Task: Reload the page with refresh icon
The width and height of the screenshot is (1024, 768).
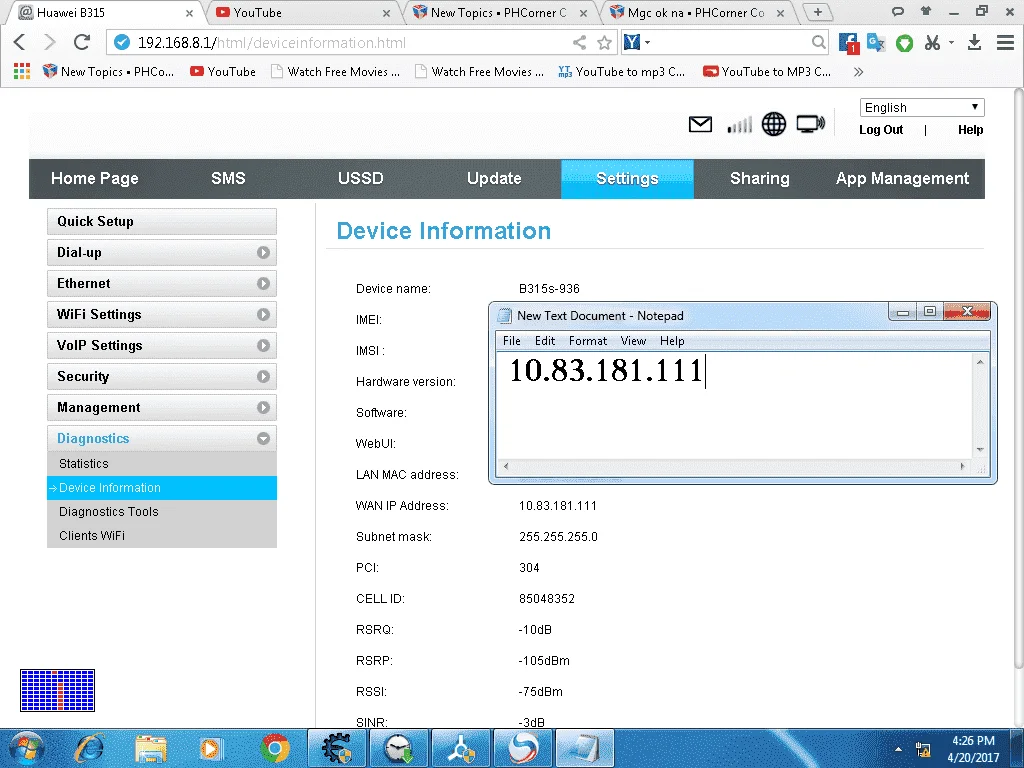Action: coord(82,42)
